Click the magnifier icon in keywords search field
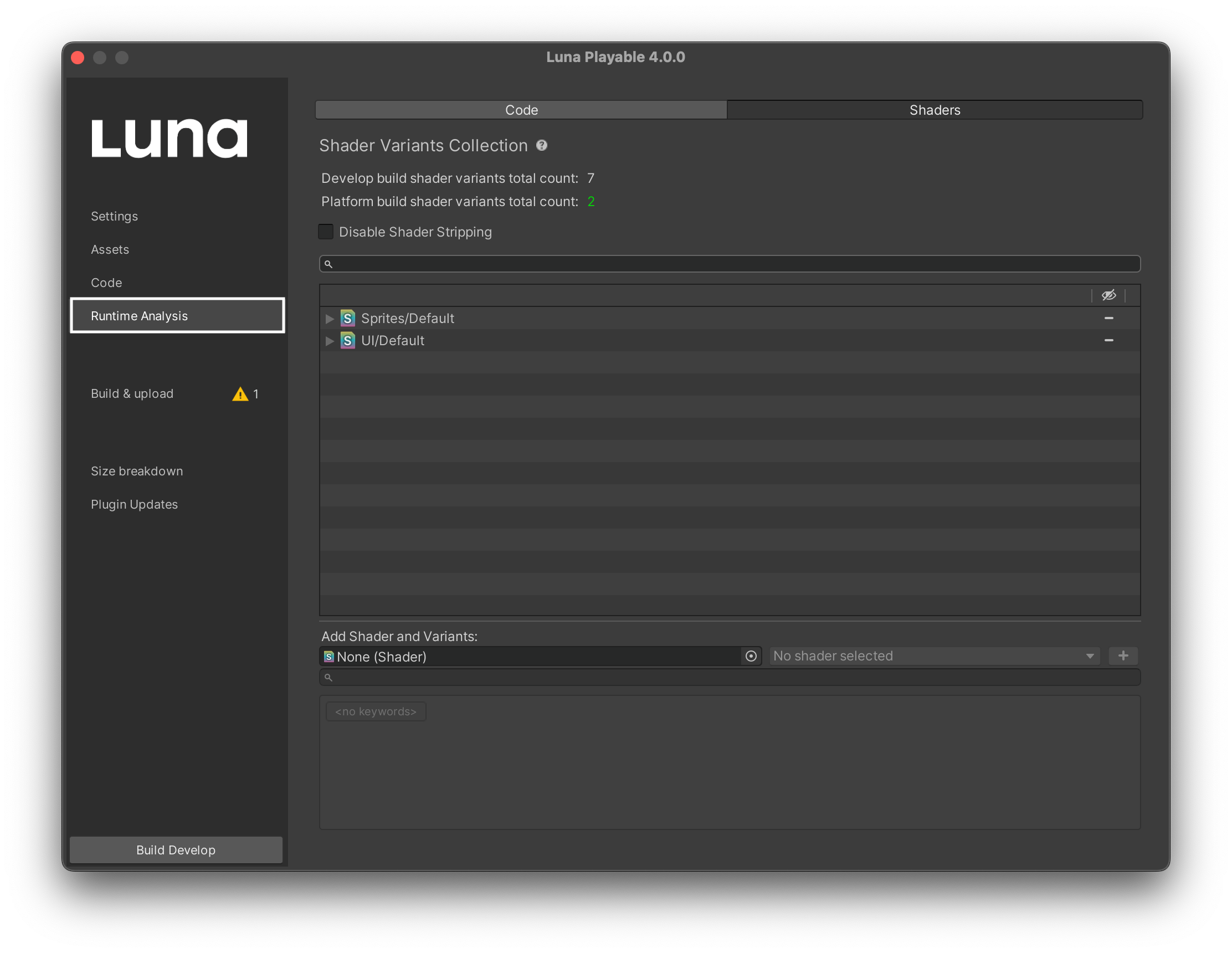The image size is (1232, 953). click(x=328, y=678)
